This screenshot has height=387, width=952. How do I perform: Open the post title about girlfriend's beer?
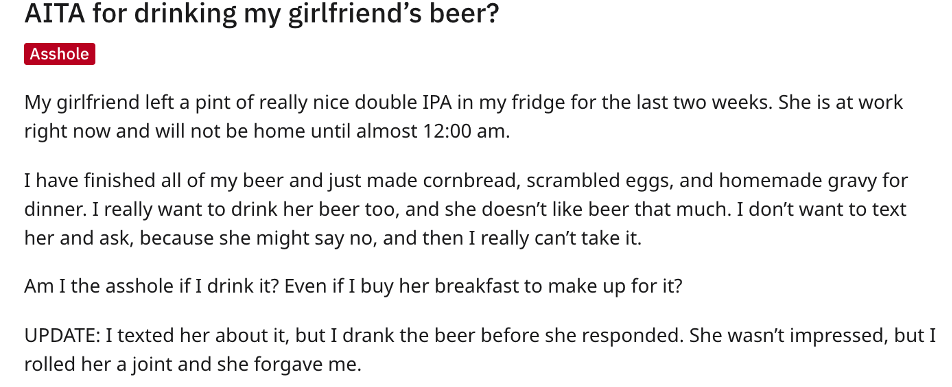[261, 14]
